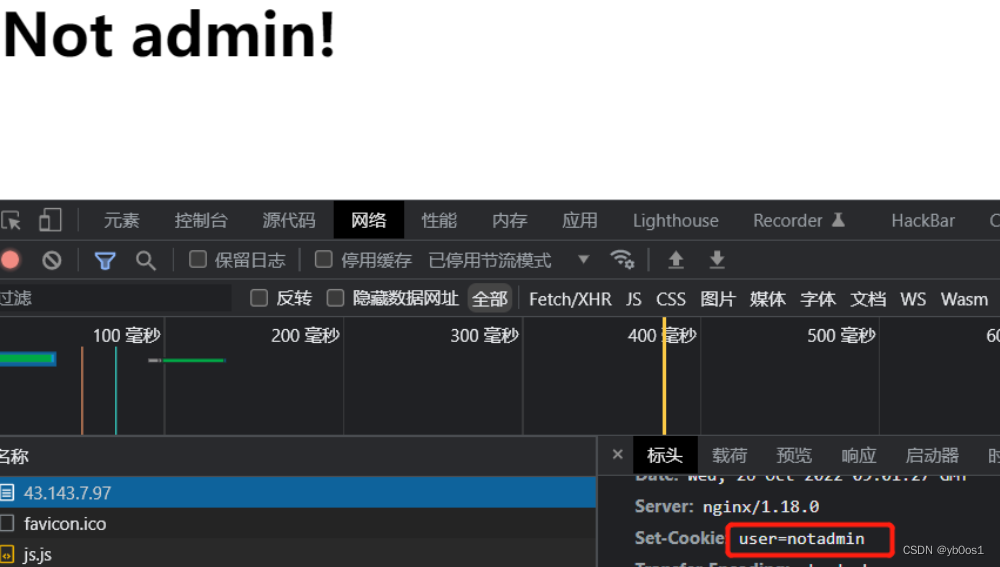The image size is (1000, 567).
Task: Clear the network log
Action: (52, 260)
